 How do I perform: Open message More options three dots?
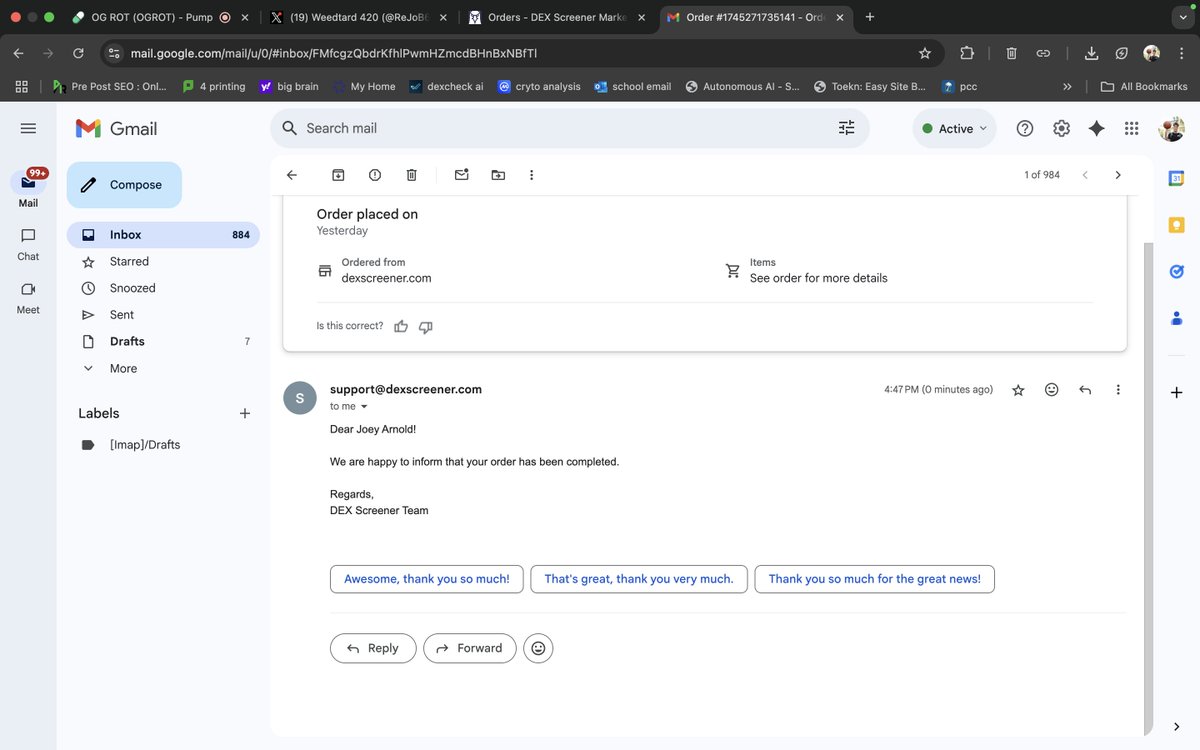point(1118,390)
